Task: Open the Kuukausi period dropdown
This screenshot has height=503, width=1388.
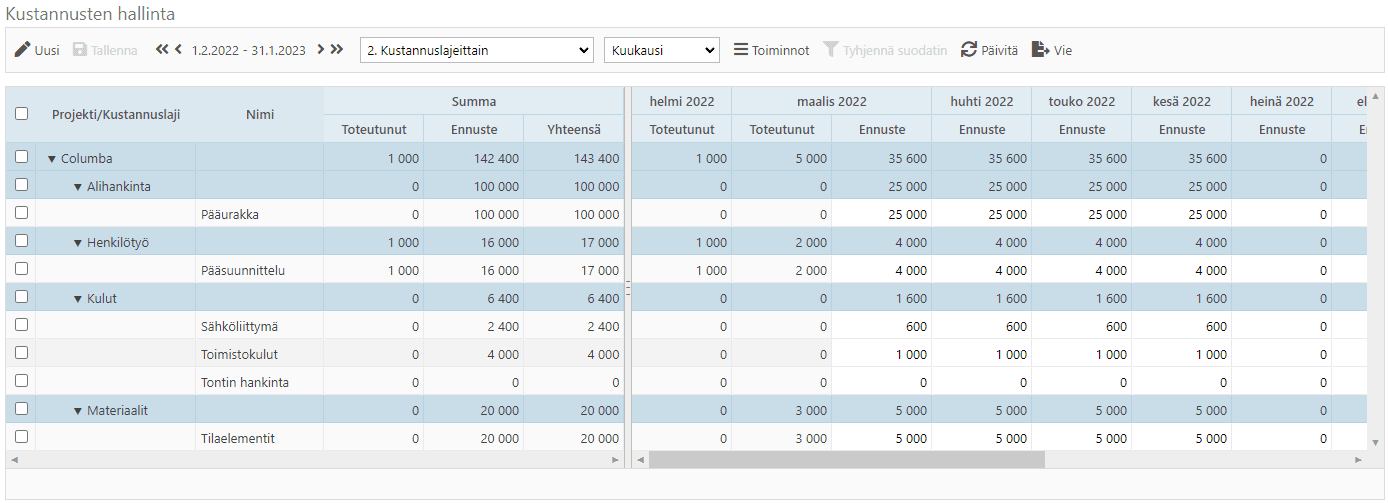Action: 661,50
